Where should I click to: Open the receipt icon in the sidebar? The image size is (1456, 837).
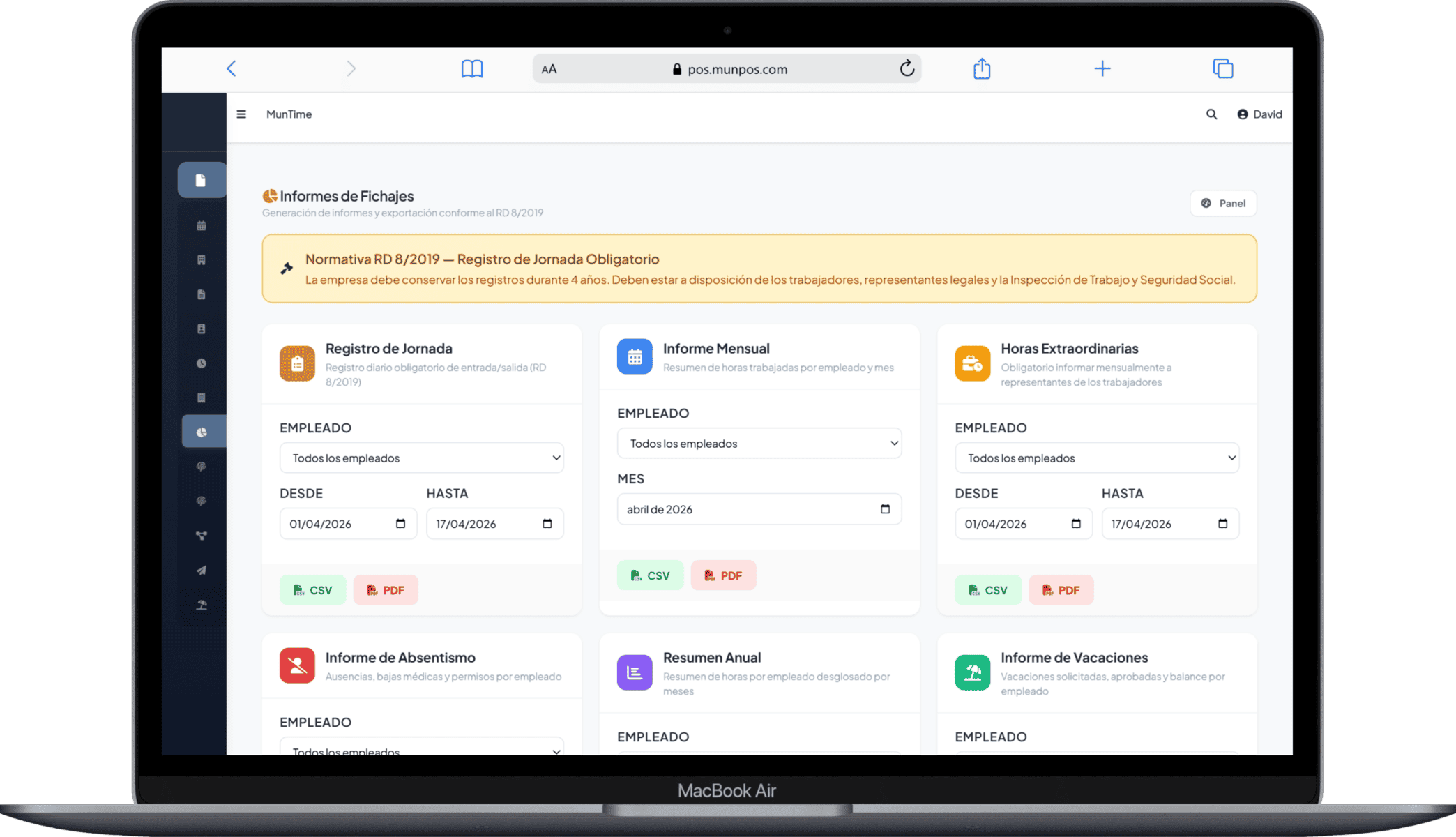(202, 398)
